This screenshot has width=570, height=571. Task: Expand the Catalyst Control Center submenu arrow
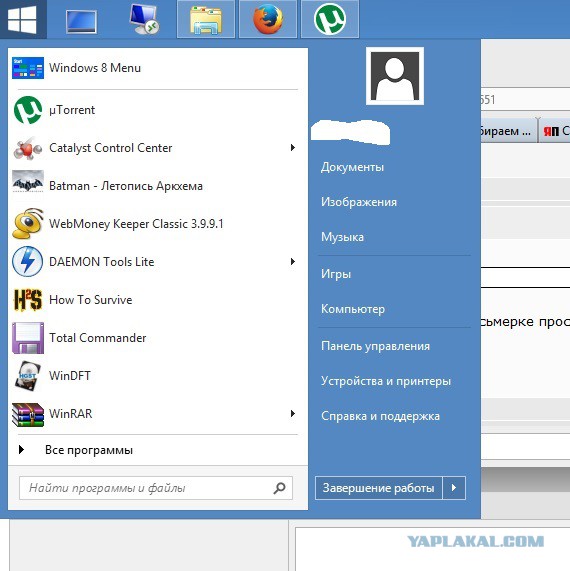pyautogui.click(x=292, y=147)
